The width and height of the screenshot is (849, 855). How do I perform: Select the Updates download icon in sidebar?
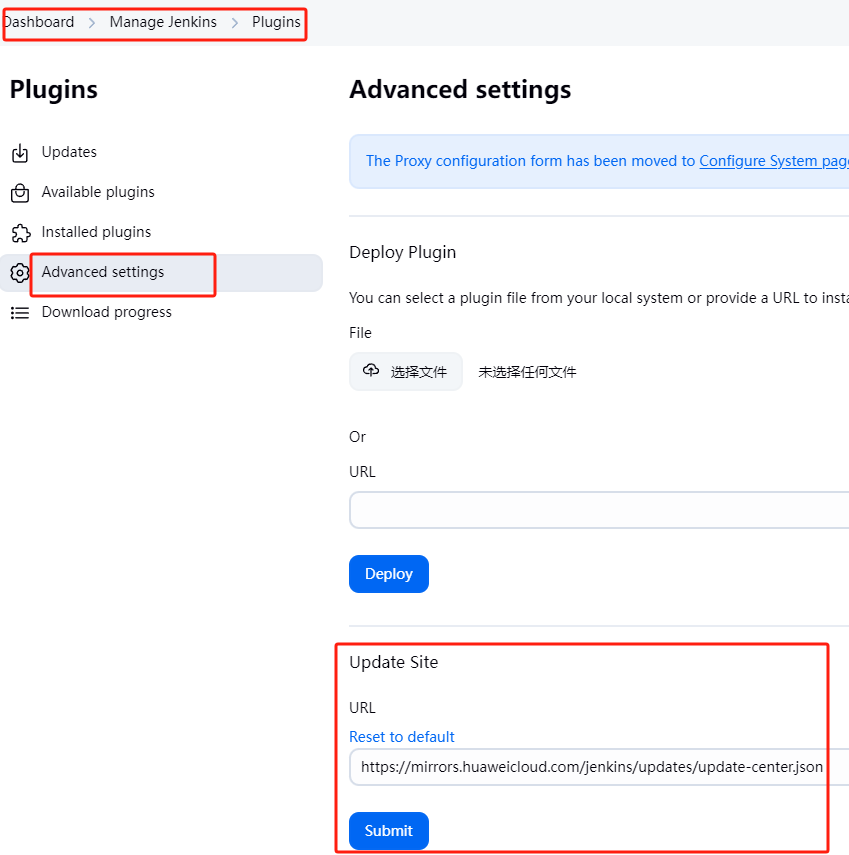click(18, 152)
